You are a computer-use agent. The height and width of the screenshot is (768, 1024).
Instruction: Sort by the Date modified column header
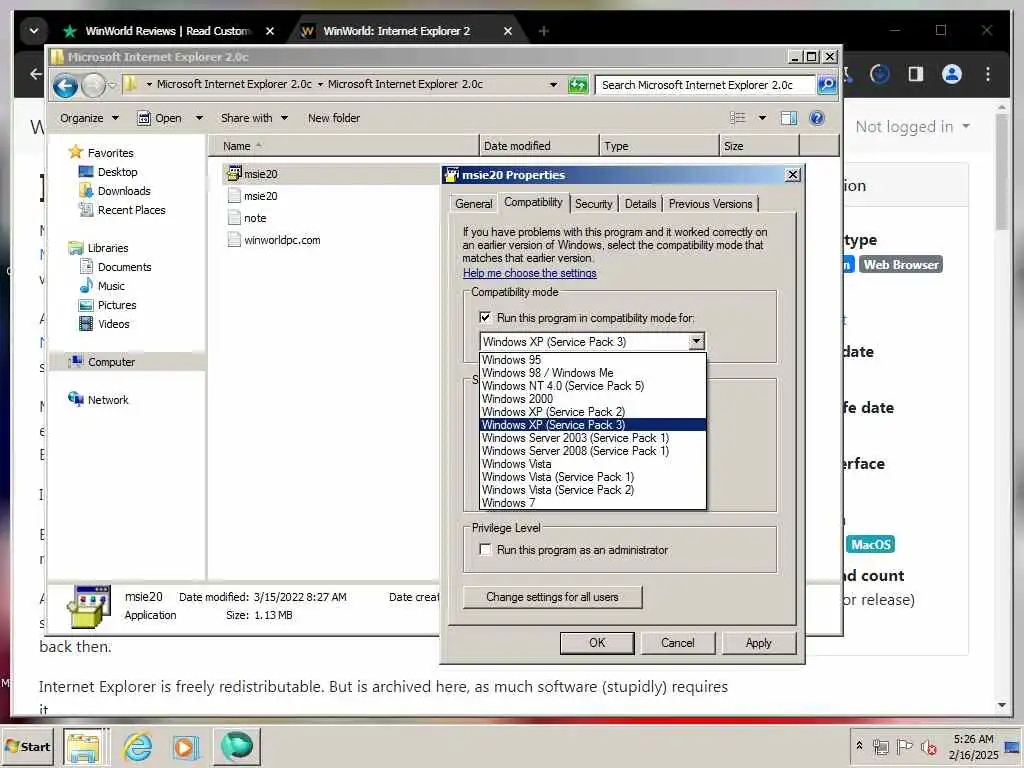[538, 146]
